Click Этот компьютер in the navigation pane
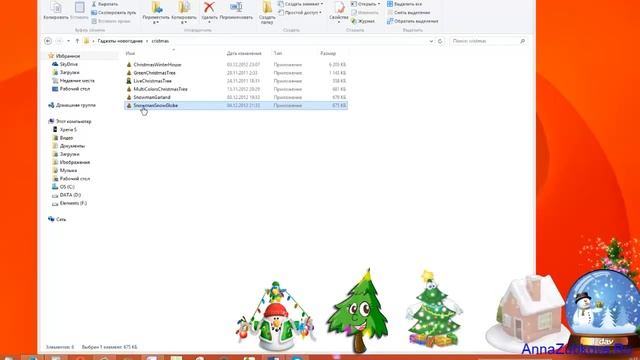640x360 pixels. point(69,121)
